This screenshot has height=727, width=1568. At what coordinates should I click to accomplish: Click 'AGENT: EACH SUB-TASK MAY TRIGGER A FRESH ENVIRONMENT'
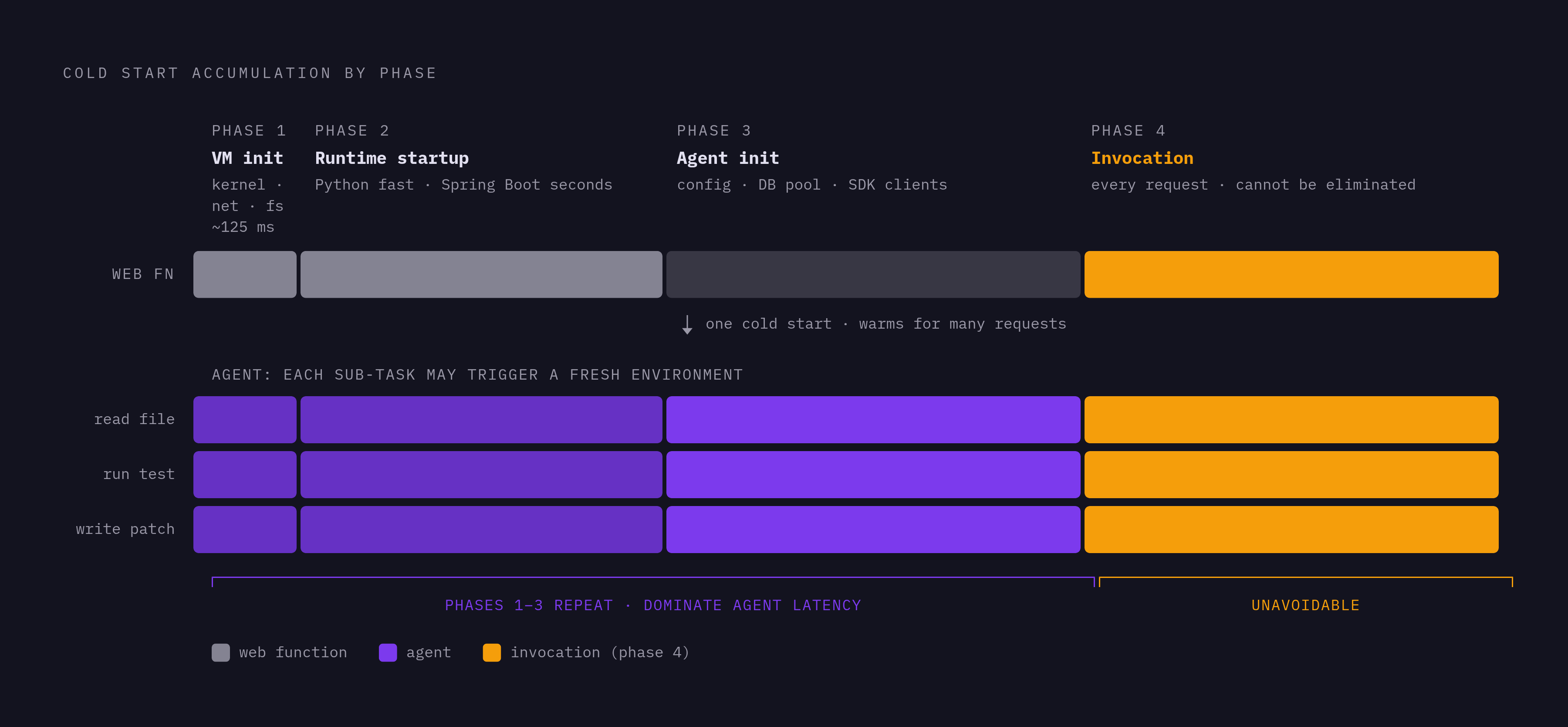pos(477,374)
